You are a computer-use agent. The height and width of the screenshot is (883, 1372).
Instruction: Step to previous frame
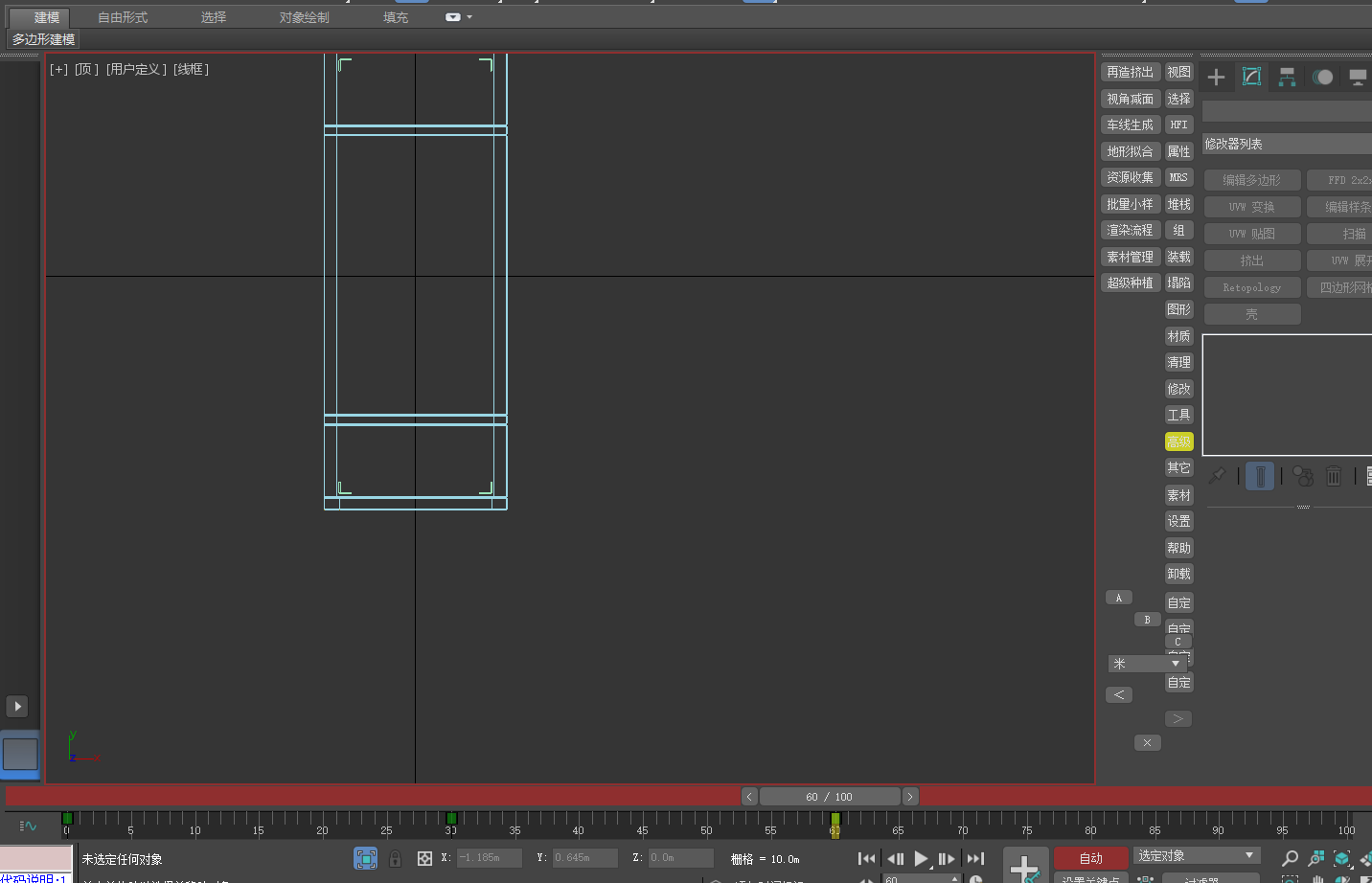pyautogui.click(x=896, y=859)
